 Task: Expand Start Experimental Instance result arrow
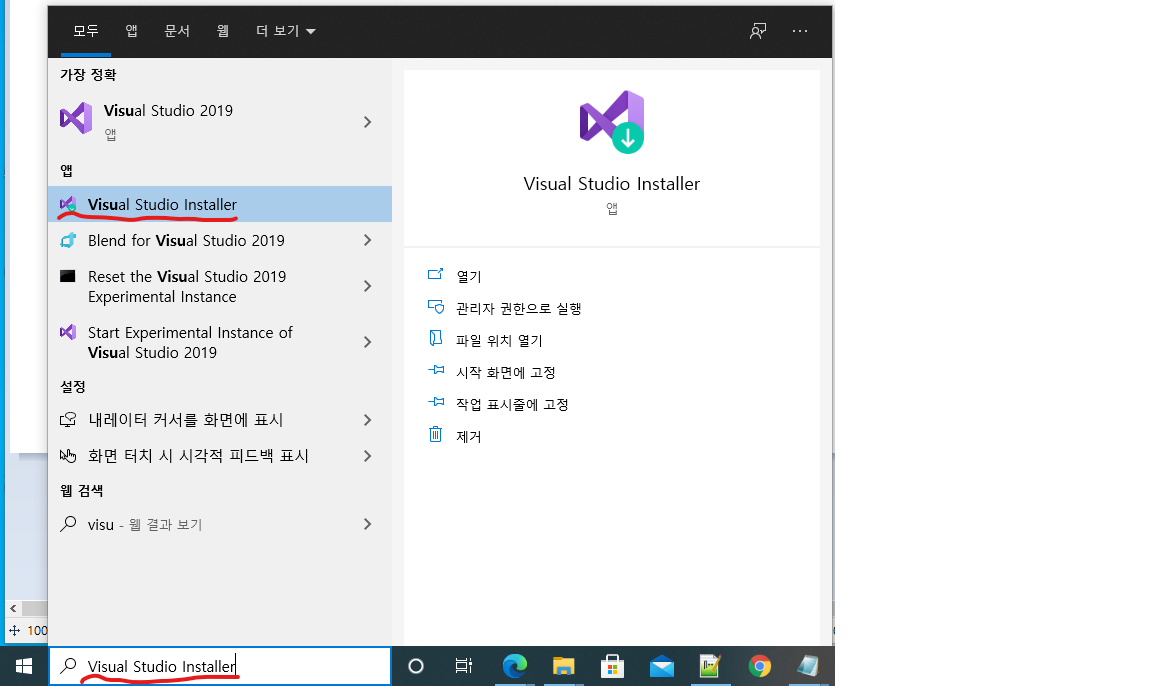coord(367,342)
